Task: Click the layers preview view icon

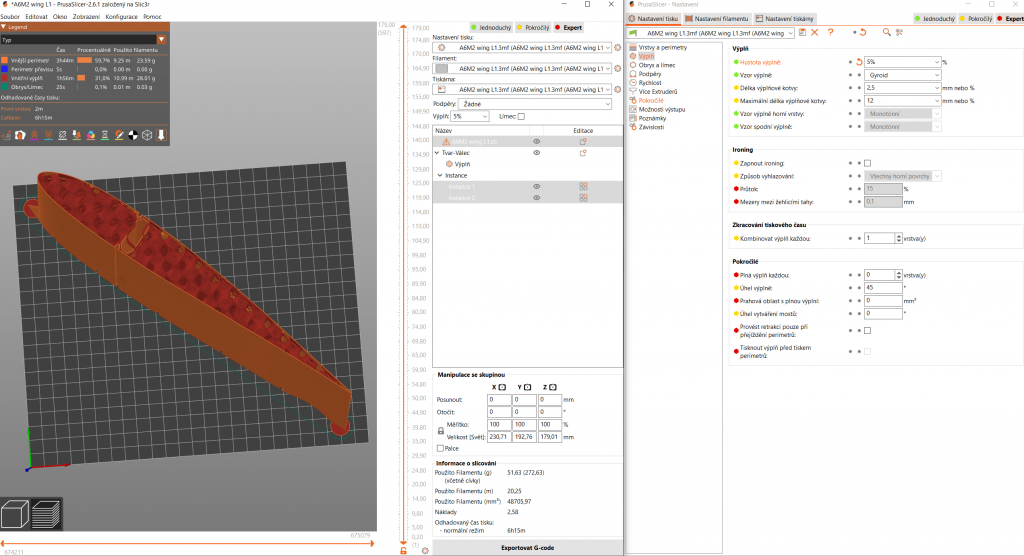Action: [x=48, y=515]
